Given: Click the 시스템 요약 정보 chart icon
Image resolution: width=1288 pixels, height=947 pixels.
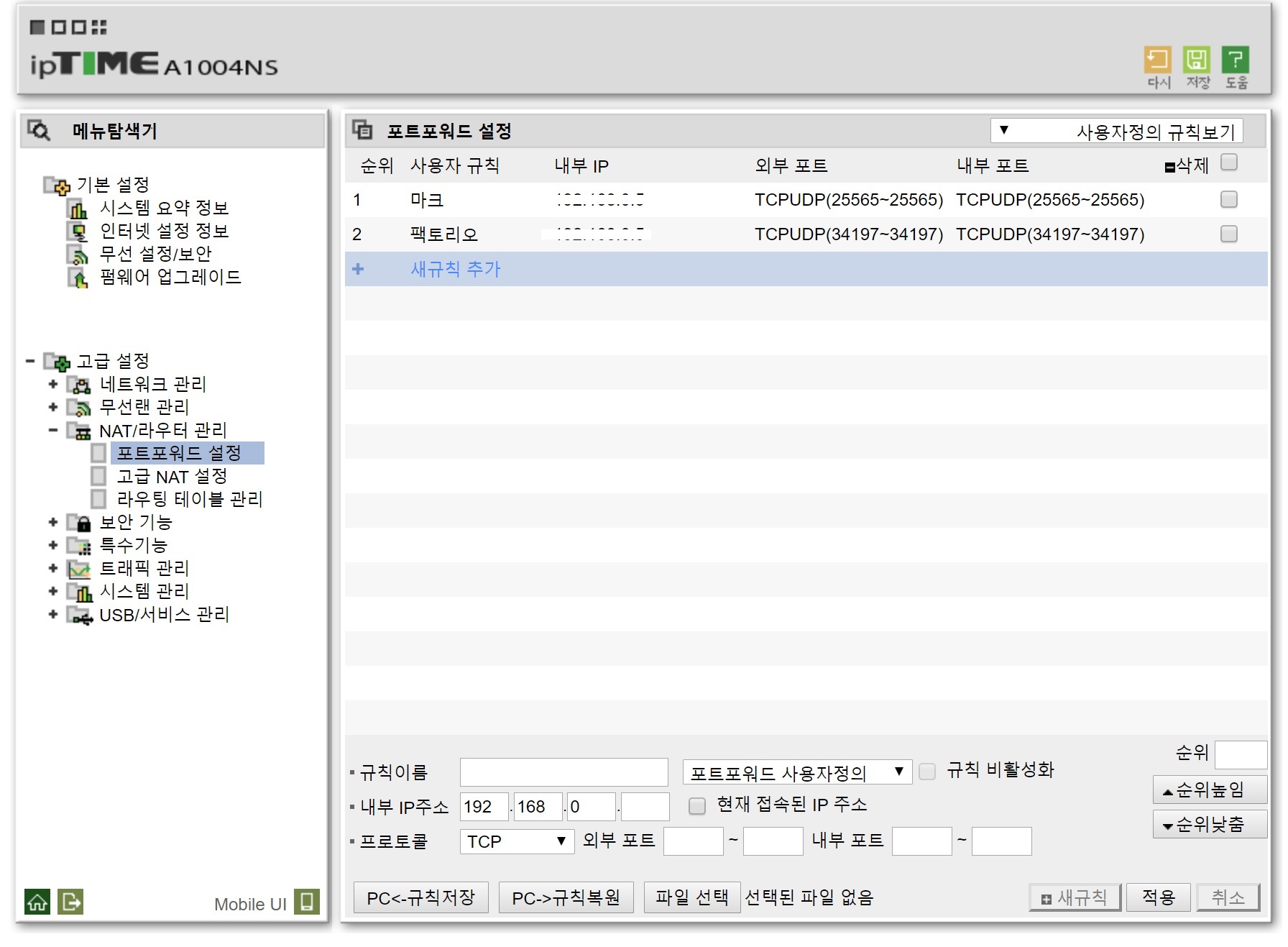Looking at the screenshot, I should pos(78,209).
